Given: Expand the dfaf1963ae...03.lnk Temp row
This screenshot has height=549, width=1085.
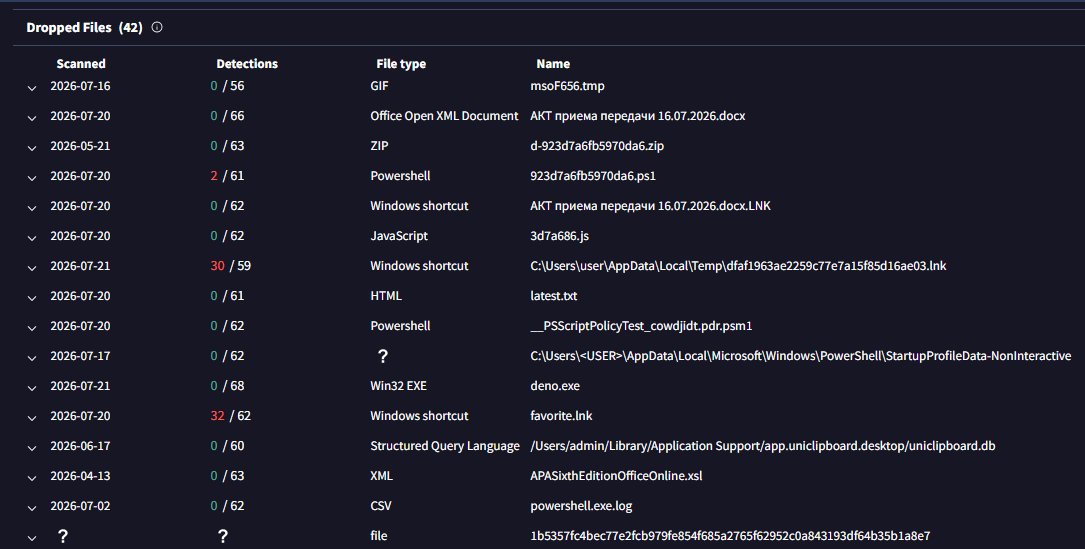Looking at the screenshot, I should click(32, 268).
